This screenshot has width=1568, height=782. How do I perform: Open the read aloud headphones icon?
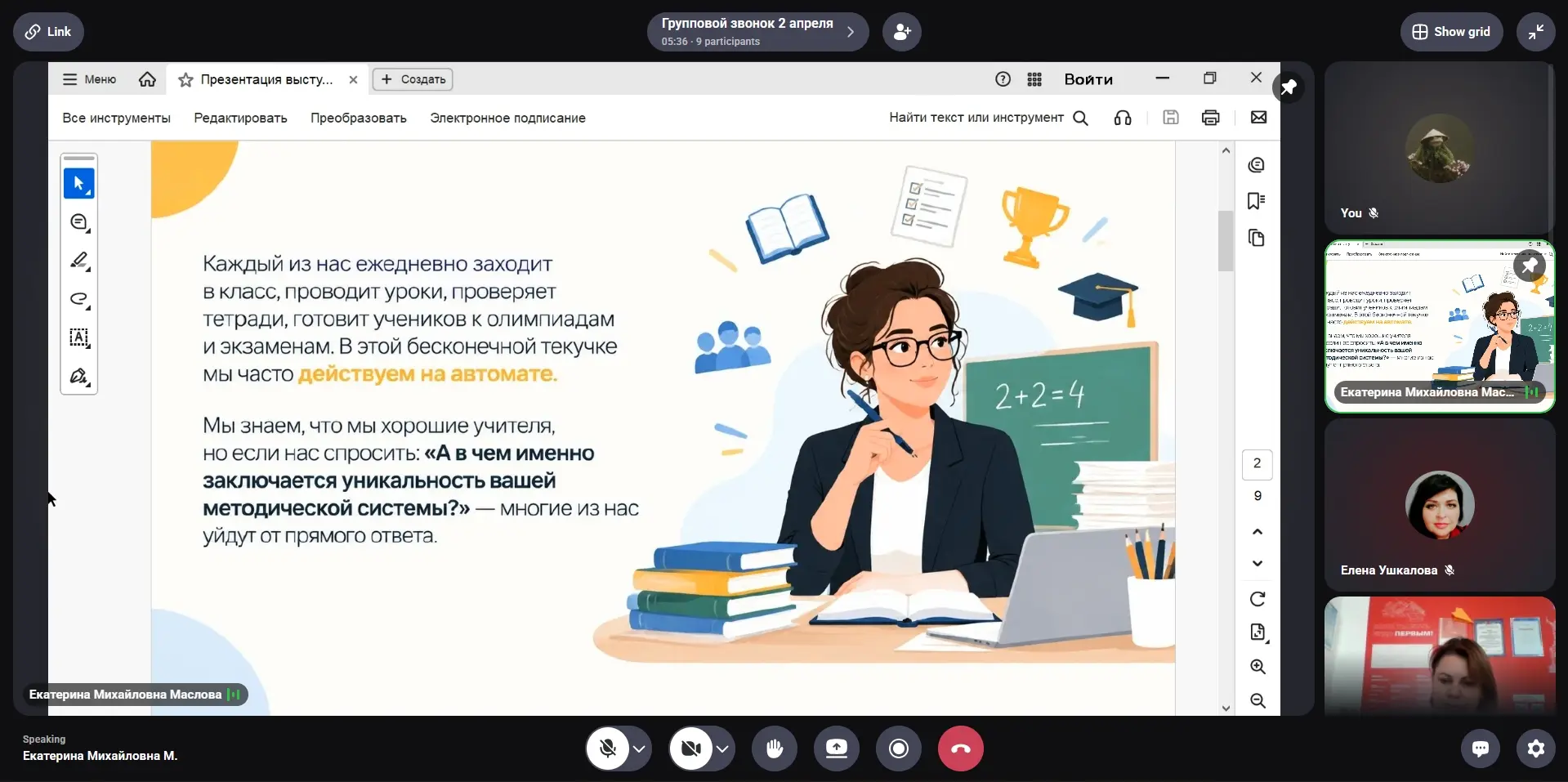[x=1123, y=118]
